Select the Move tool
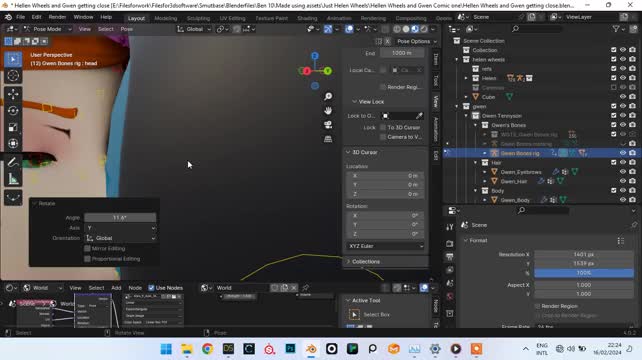The height and width of the screenshot is (360, 642). 13,94
